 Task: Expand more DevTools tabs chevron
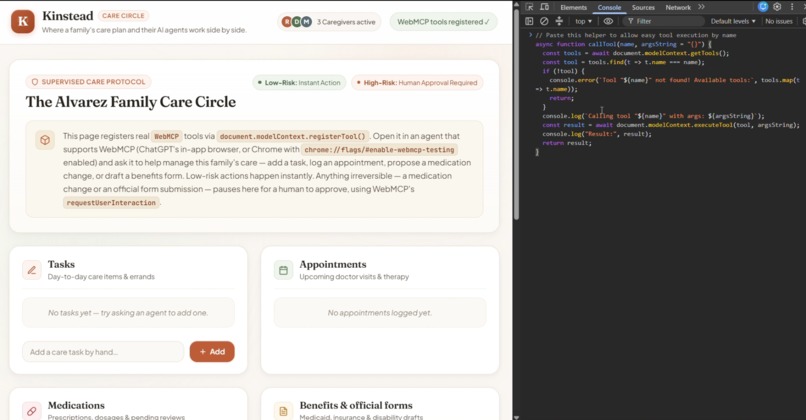point(701,7)
